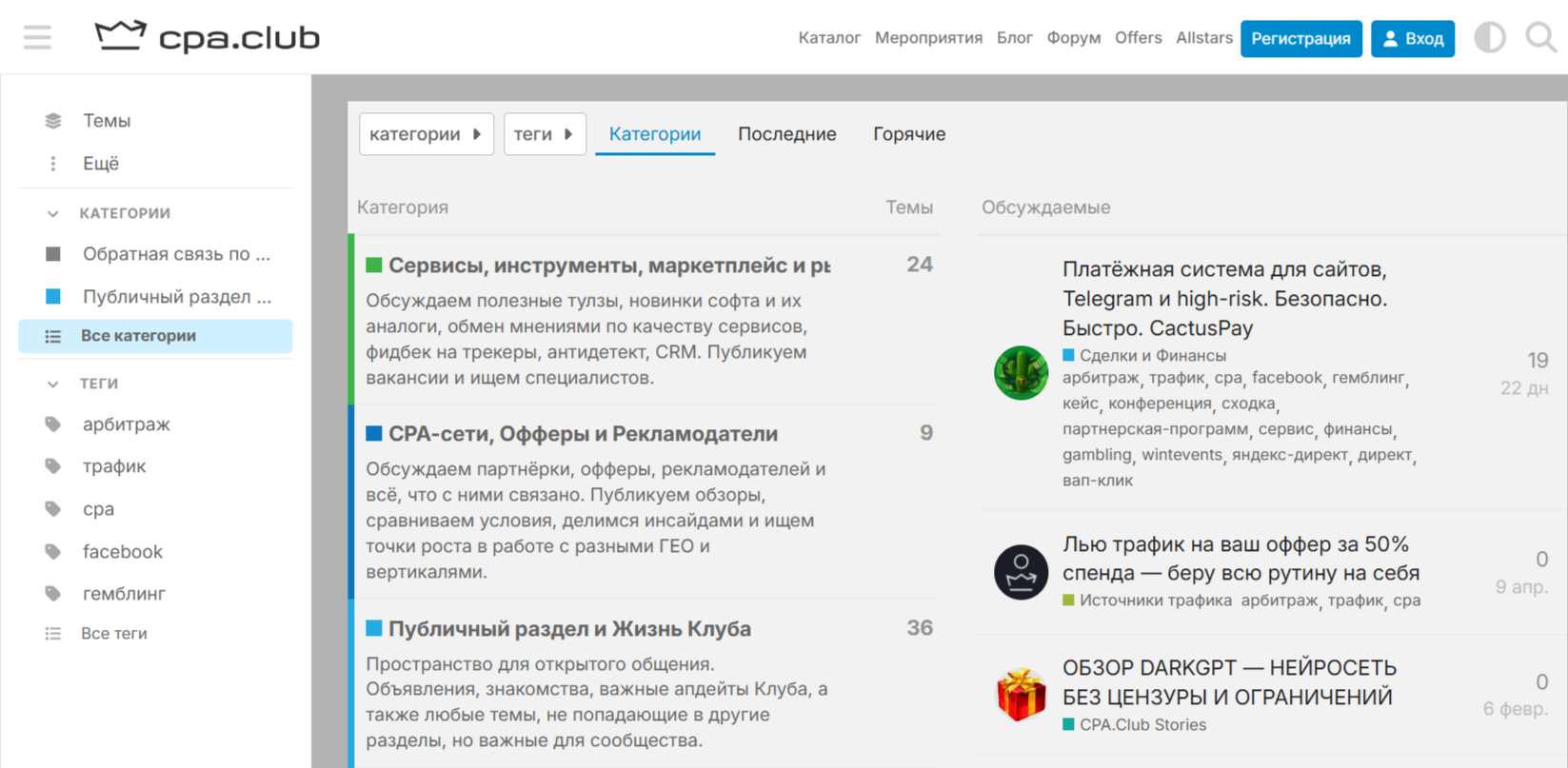Click the Вход login button
The height and width of the screenshot is (768, 1568).
(1412, 39)
